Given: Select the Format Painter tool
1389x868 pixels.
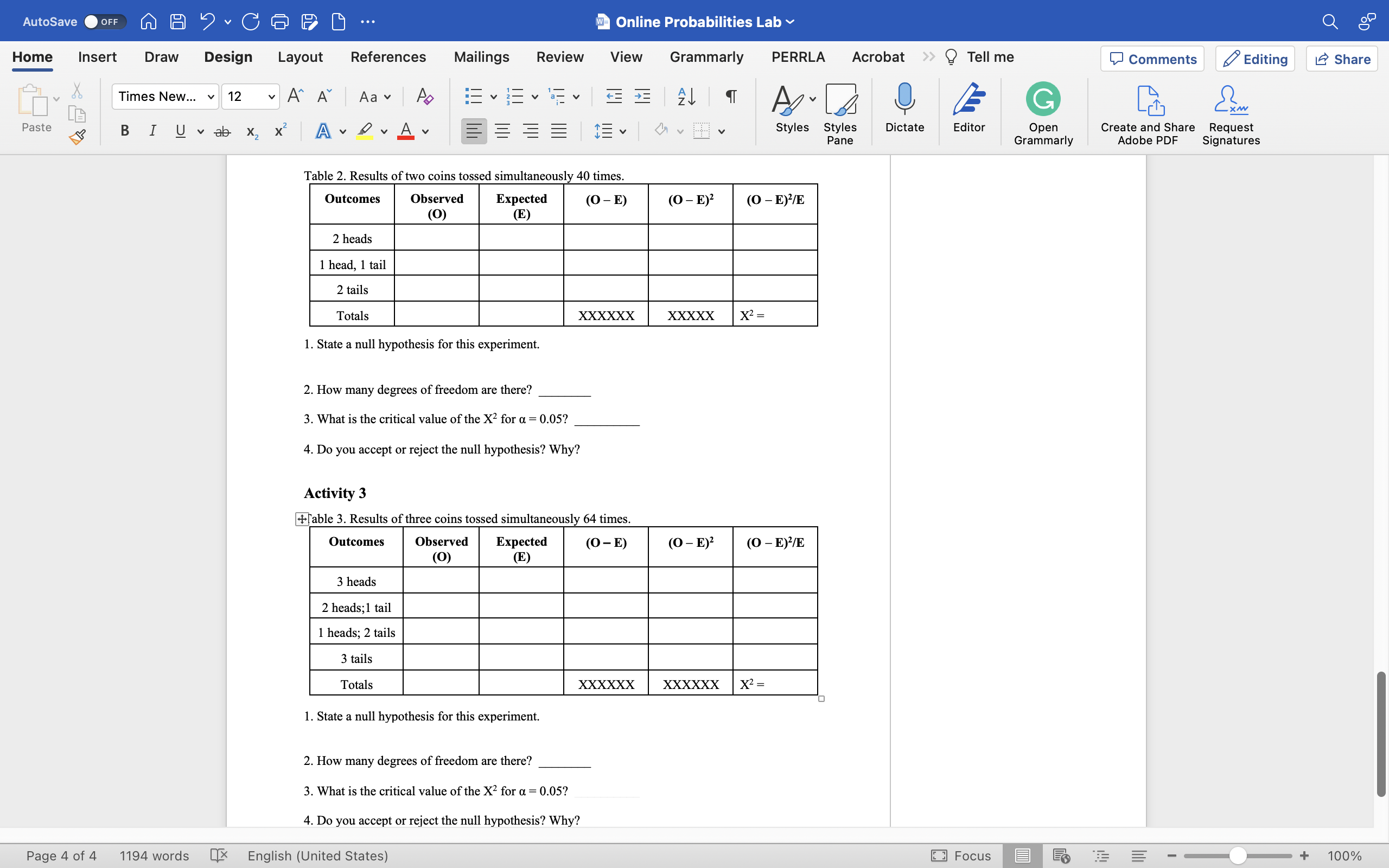Looking at the screenshot, I should click(x=78, y=137).
